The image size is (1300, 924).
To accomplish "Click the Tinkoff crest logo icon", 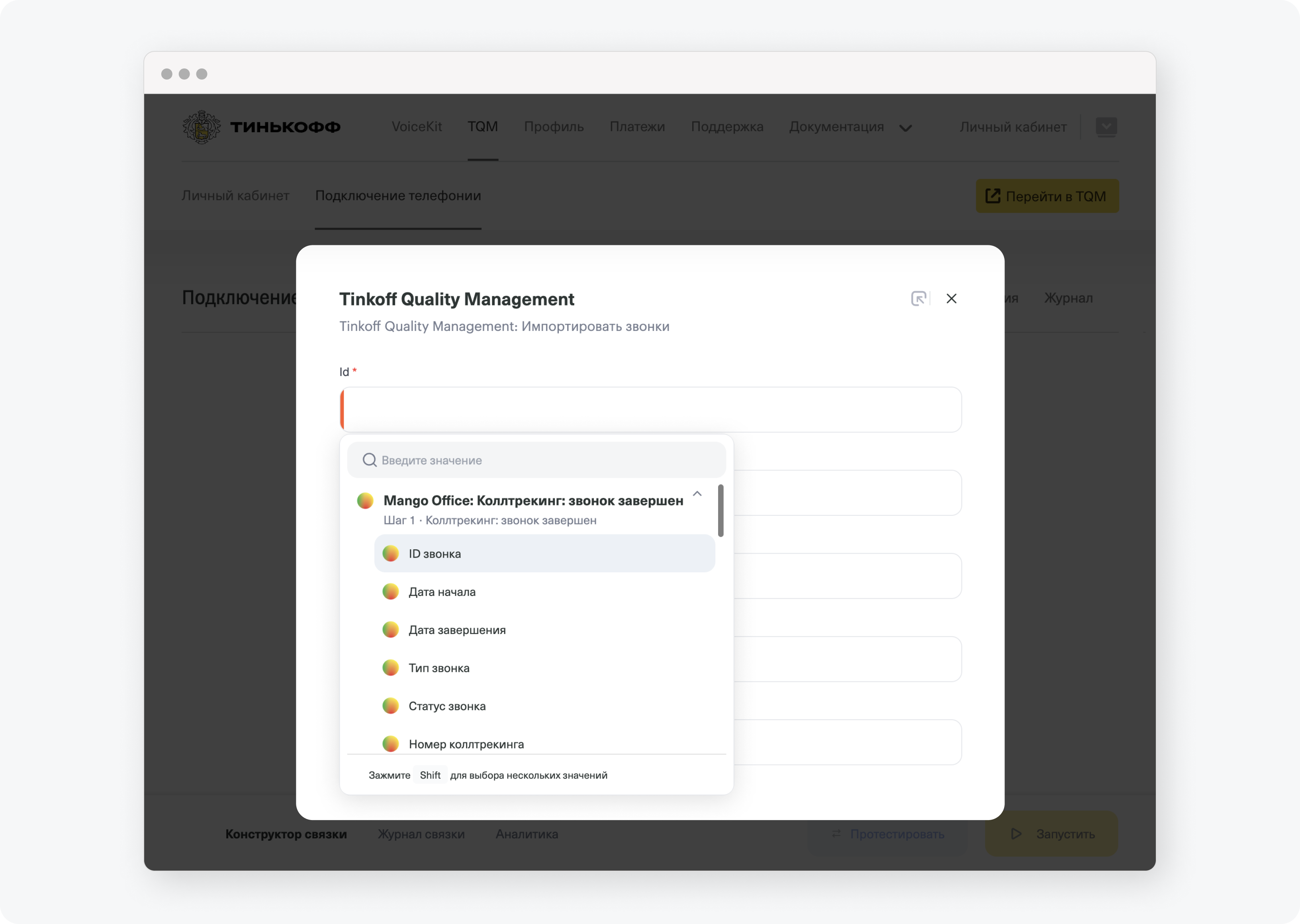I will [202, 127].
